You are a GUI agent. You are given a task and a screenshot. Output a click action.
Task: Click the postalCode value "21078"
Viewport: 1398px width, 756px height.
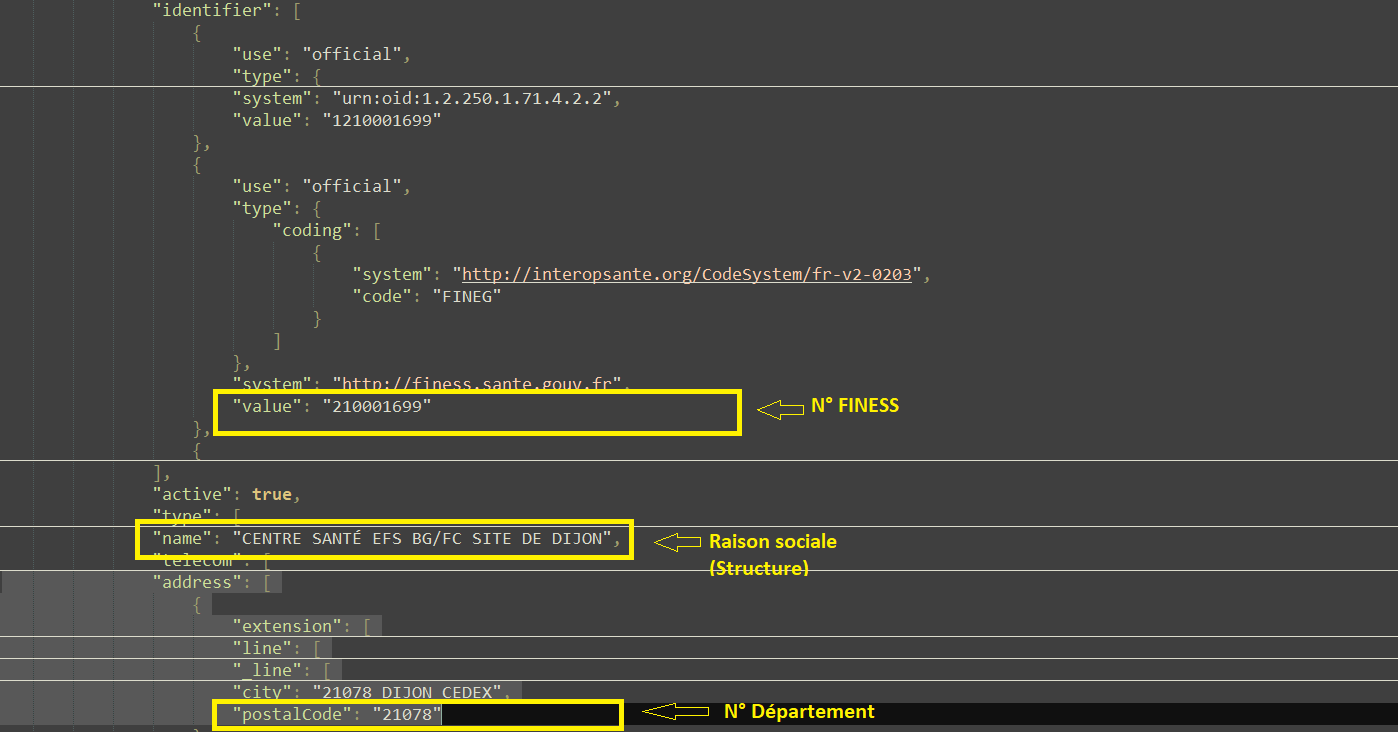point(406,713)
